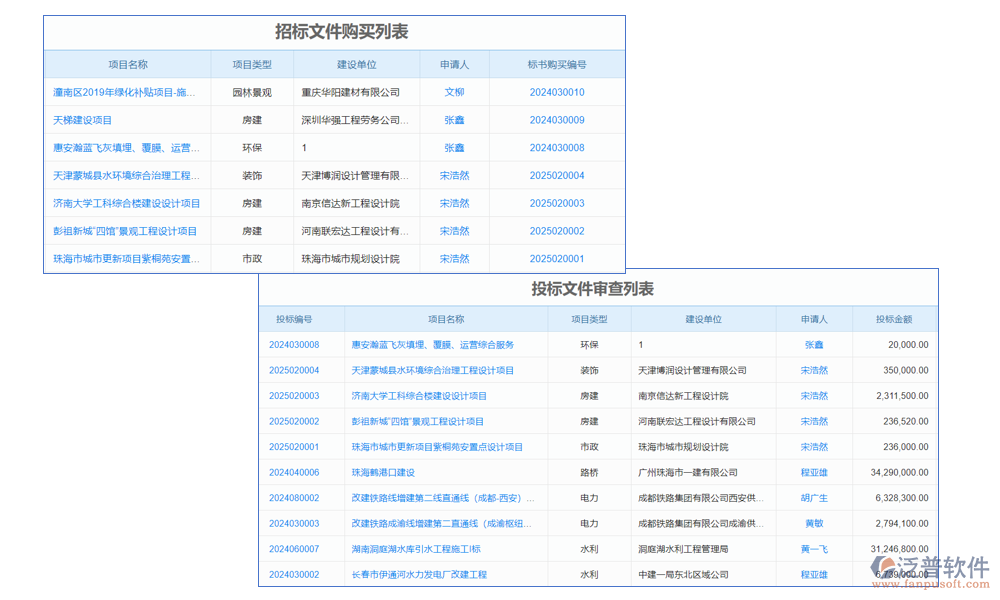
Task: Click 张鑫 applicant for 惠安瀚蓝飞灰填埋 project
Action: [454, 147]
